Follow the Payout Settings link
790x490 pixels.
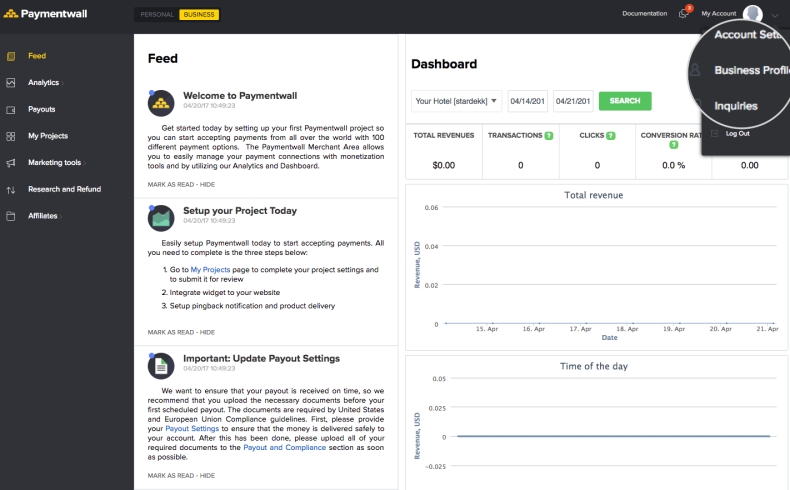pyautogui.click(x=191, y=428)
